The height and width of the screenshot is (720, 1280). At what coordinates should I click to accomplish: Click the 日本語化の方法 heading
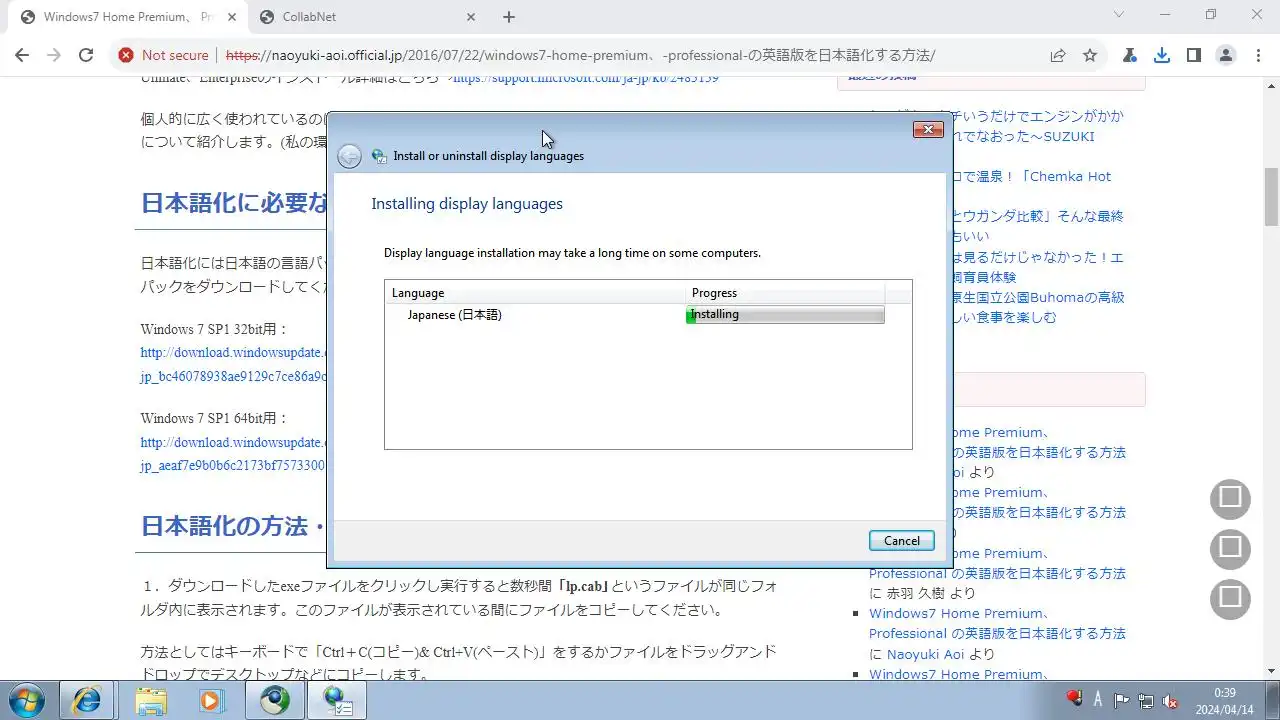click(x=232, y=526)
